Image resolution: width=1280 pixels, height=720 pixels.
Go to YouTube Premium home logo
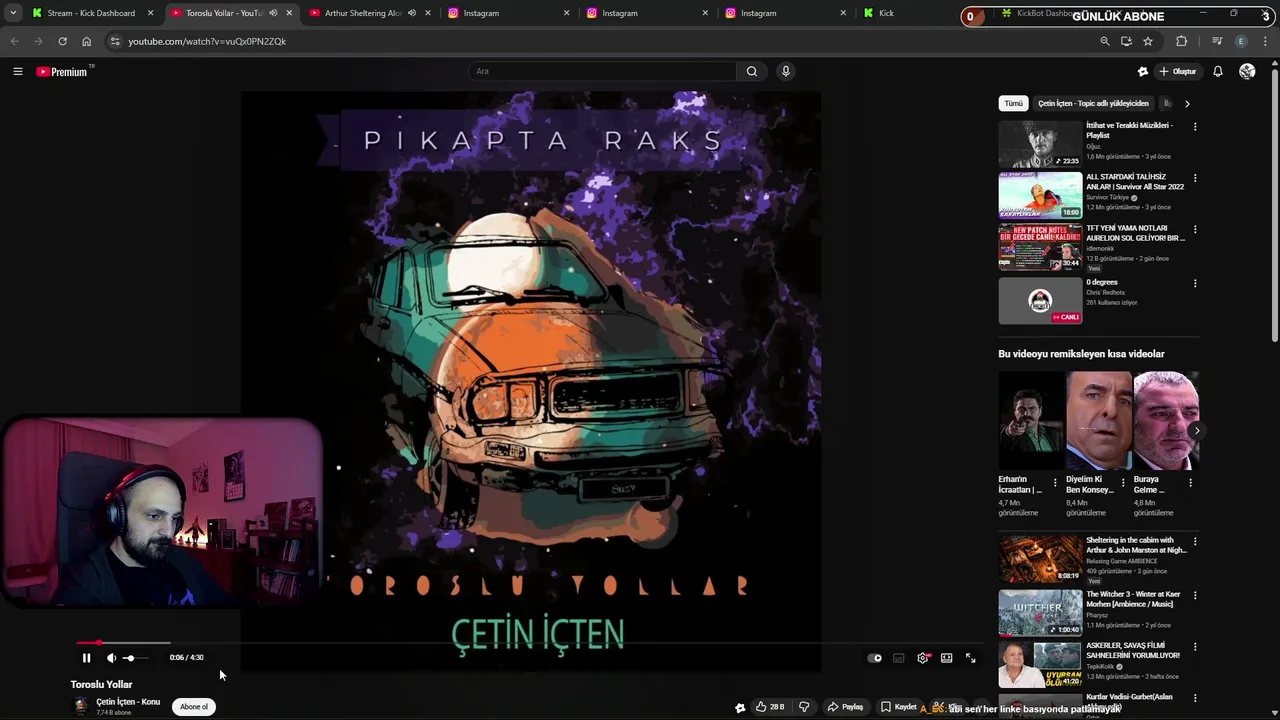(62, 71)
